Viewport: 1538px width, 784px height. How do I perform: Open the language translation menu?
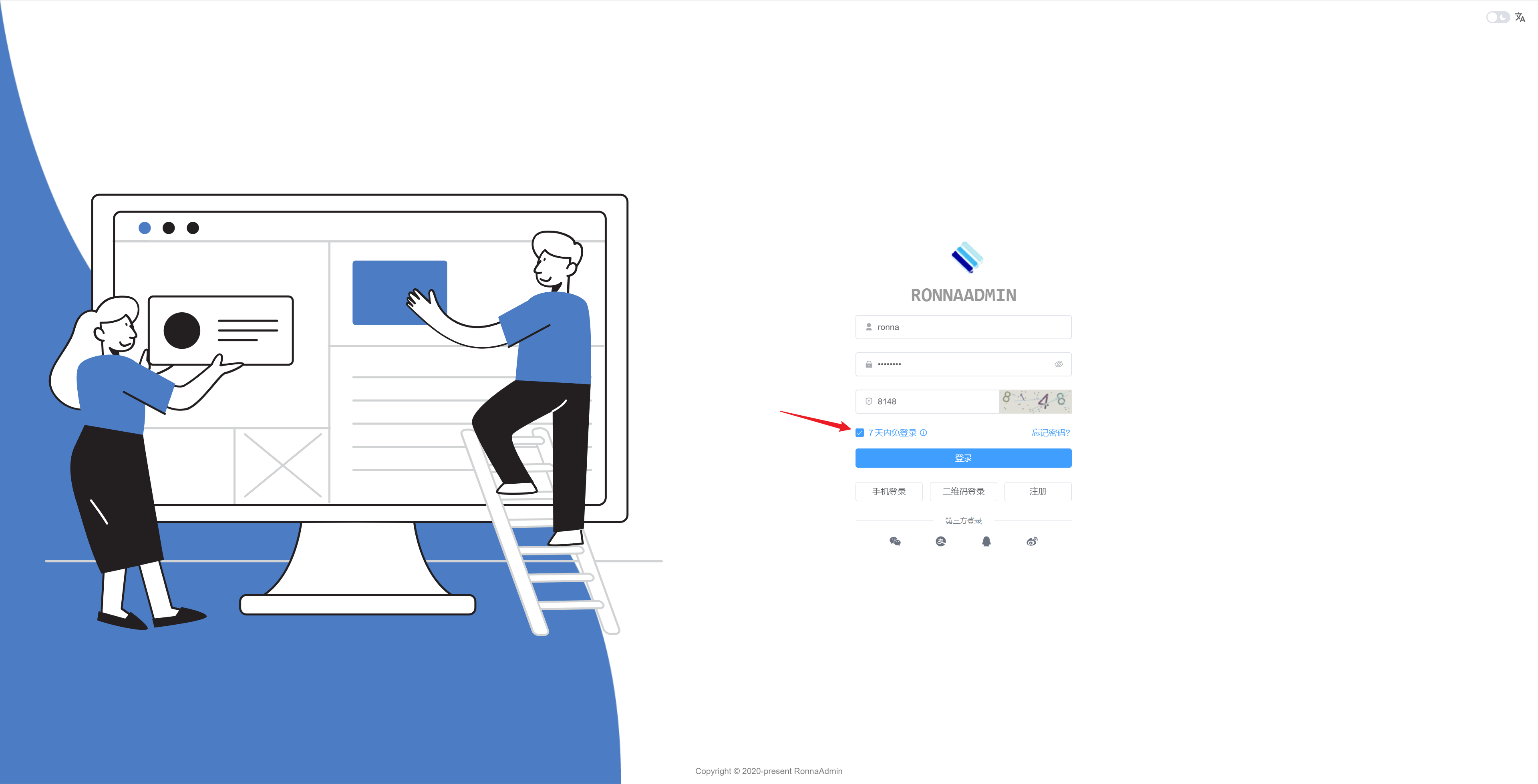(1520, 17)
